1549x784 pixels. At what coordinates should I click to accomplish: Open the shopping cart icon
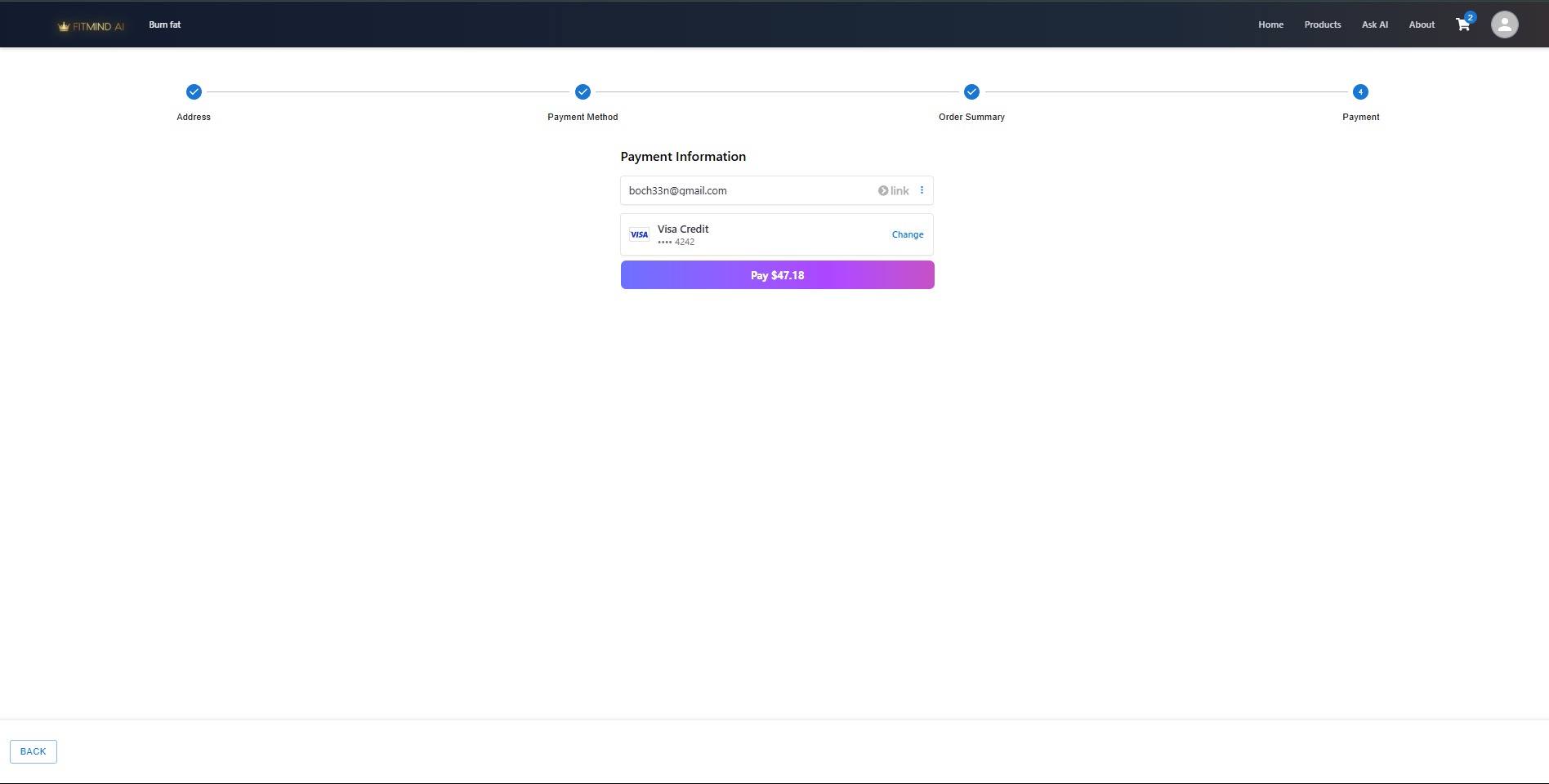[1463, 24]
